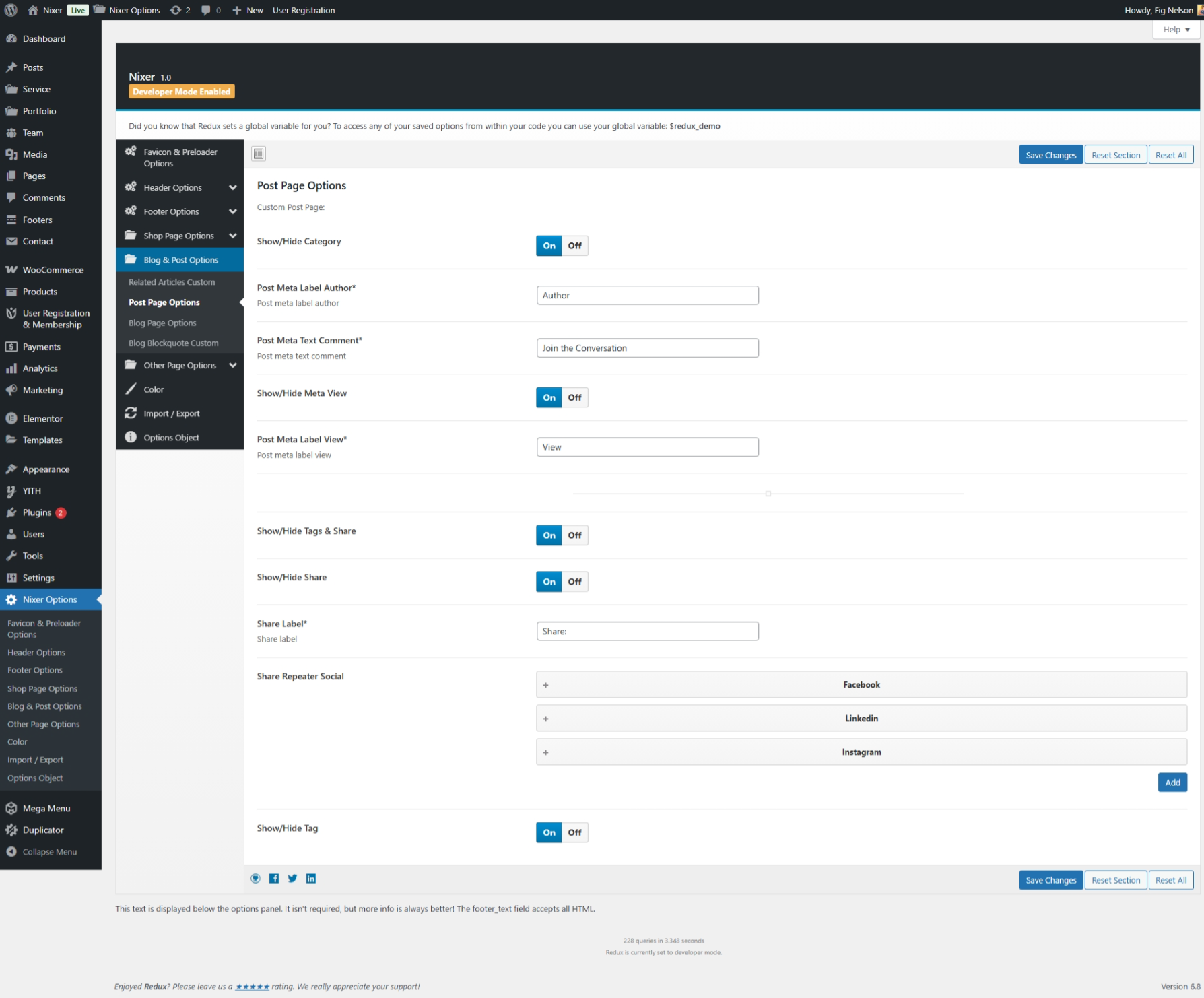Open the Facebook icon in panel footer
The image size is (1204, 998).
tap(274, 878)
